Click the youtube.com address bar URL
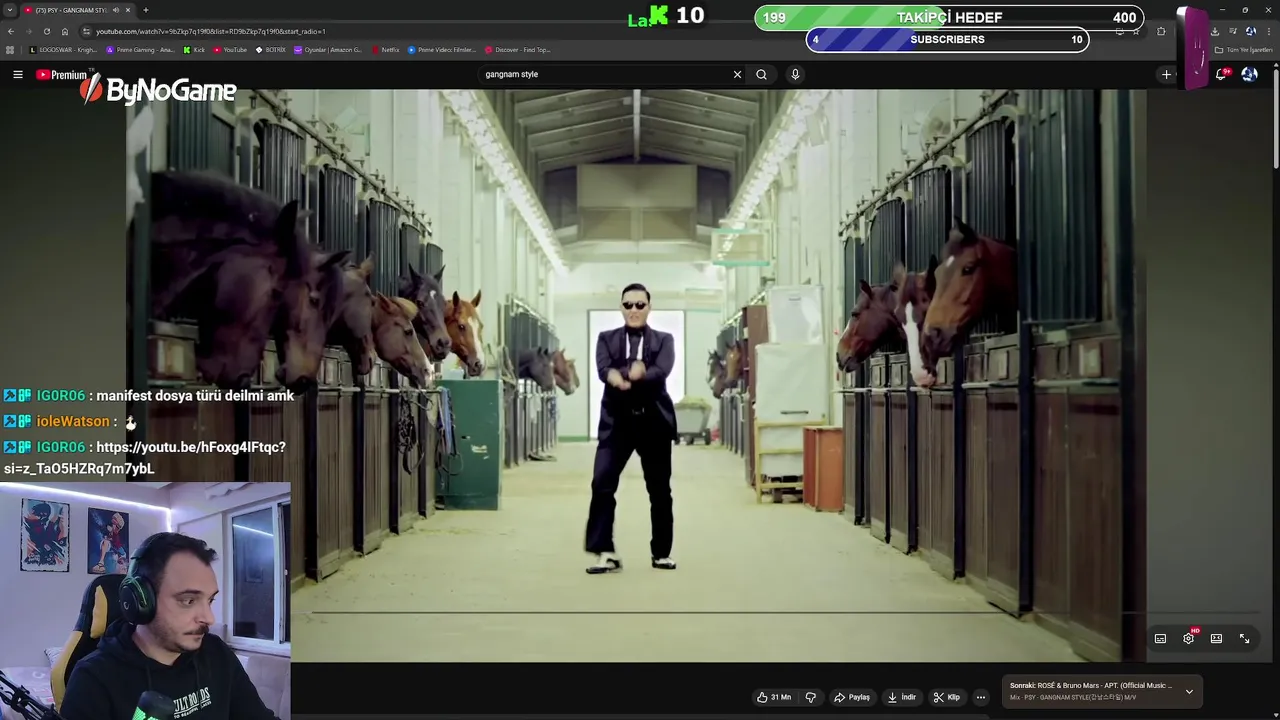The image size is (1280, 720). coord(211,31)
